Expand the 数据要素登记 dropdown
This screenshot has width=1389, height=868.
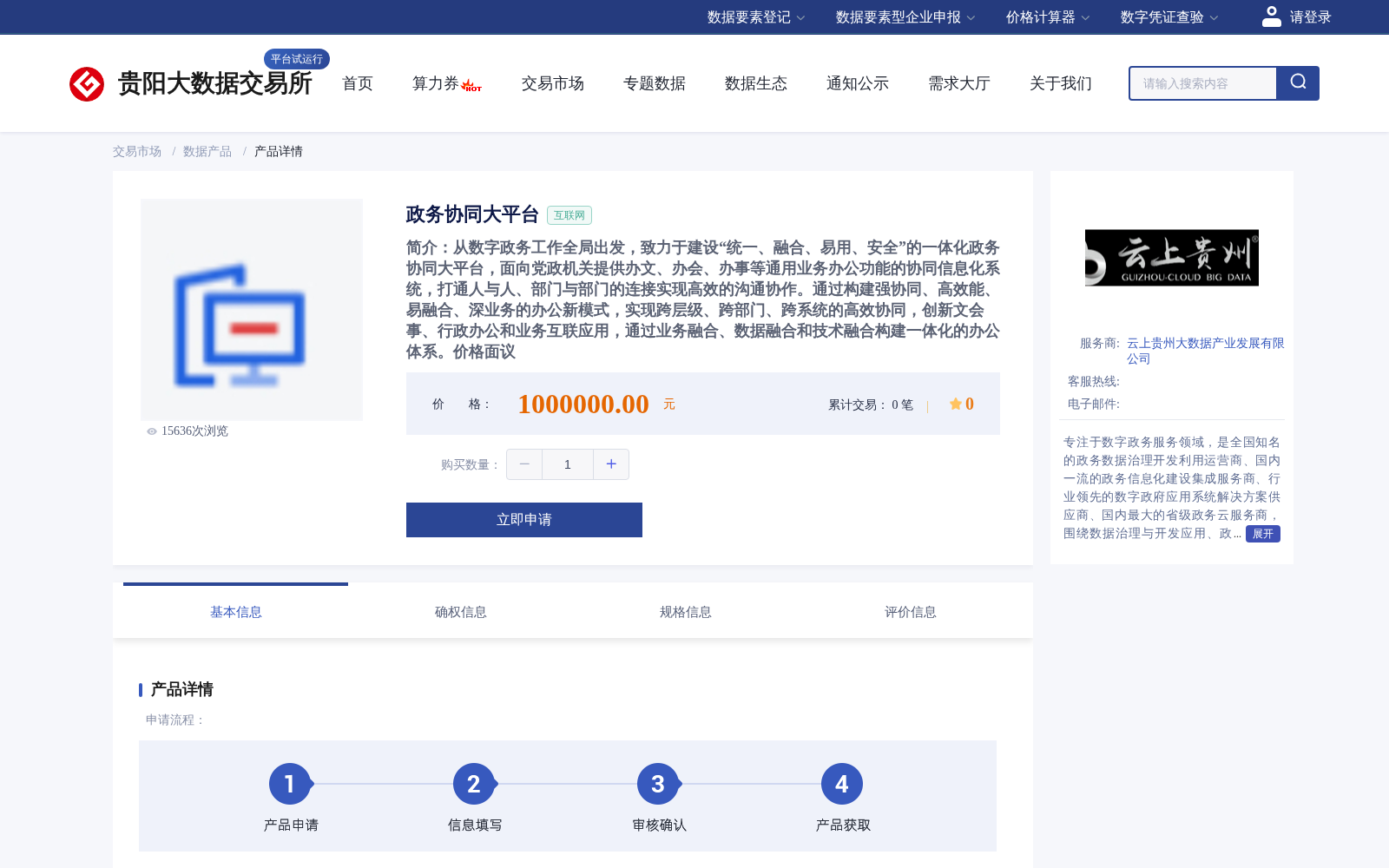756,17
